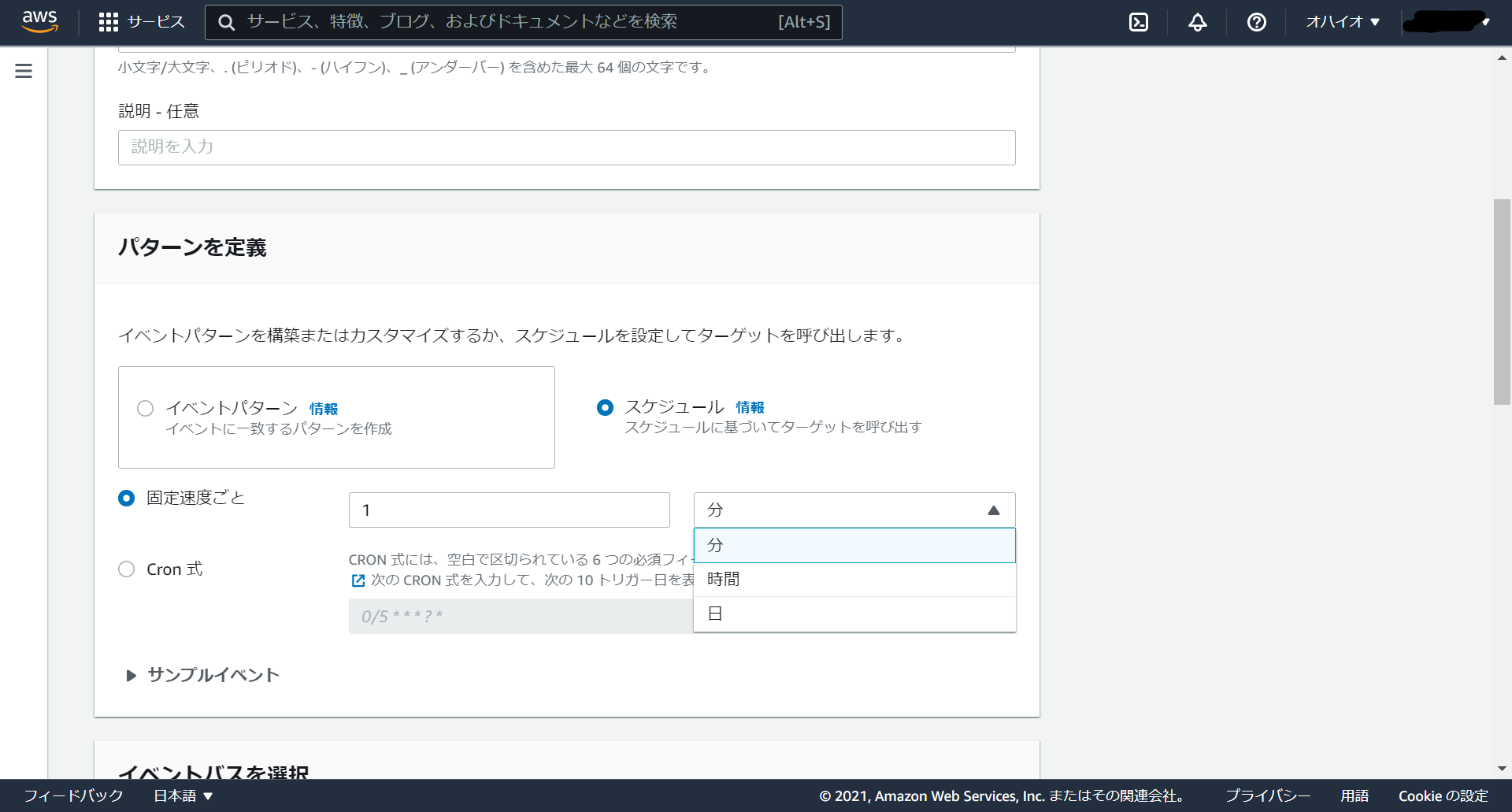Expand the サンプルイベント section
The height and width of the screenshot is (812, 1512).
pyautogui.click(x=203, y=675)
